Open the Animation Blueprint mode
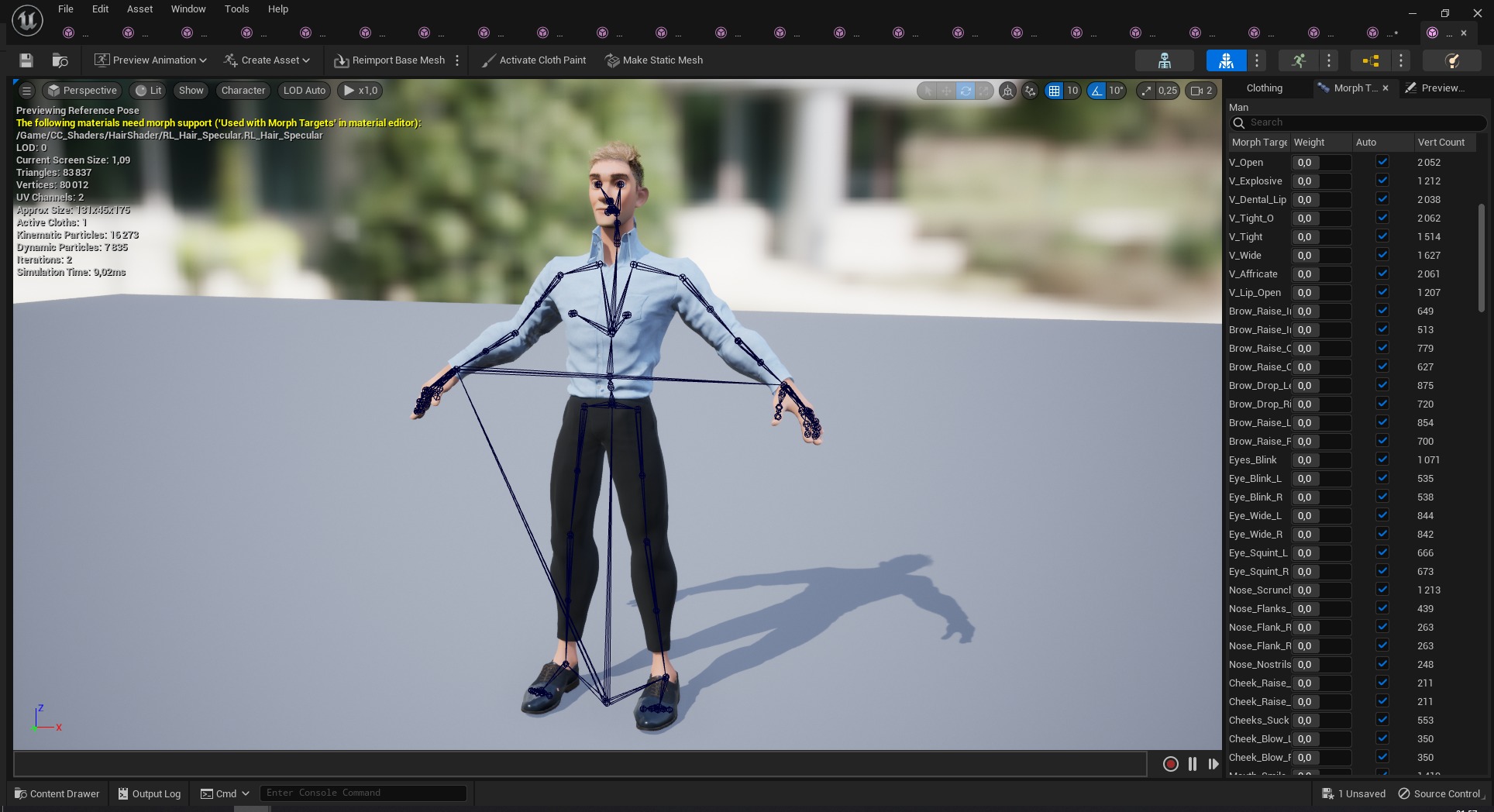Viewport: 1494px width, 812px height. tap(1370, 60)
